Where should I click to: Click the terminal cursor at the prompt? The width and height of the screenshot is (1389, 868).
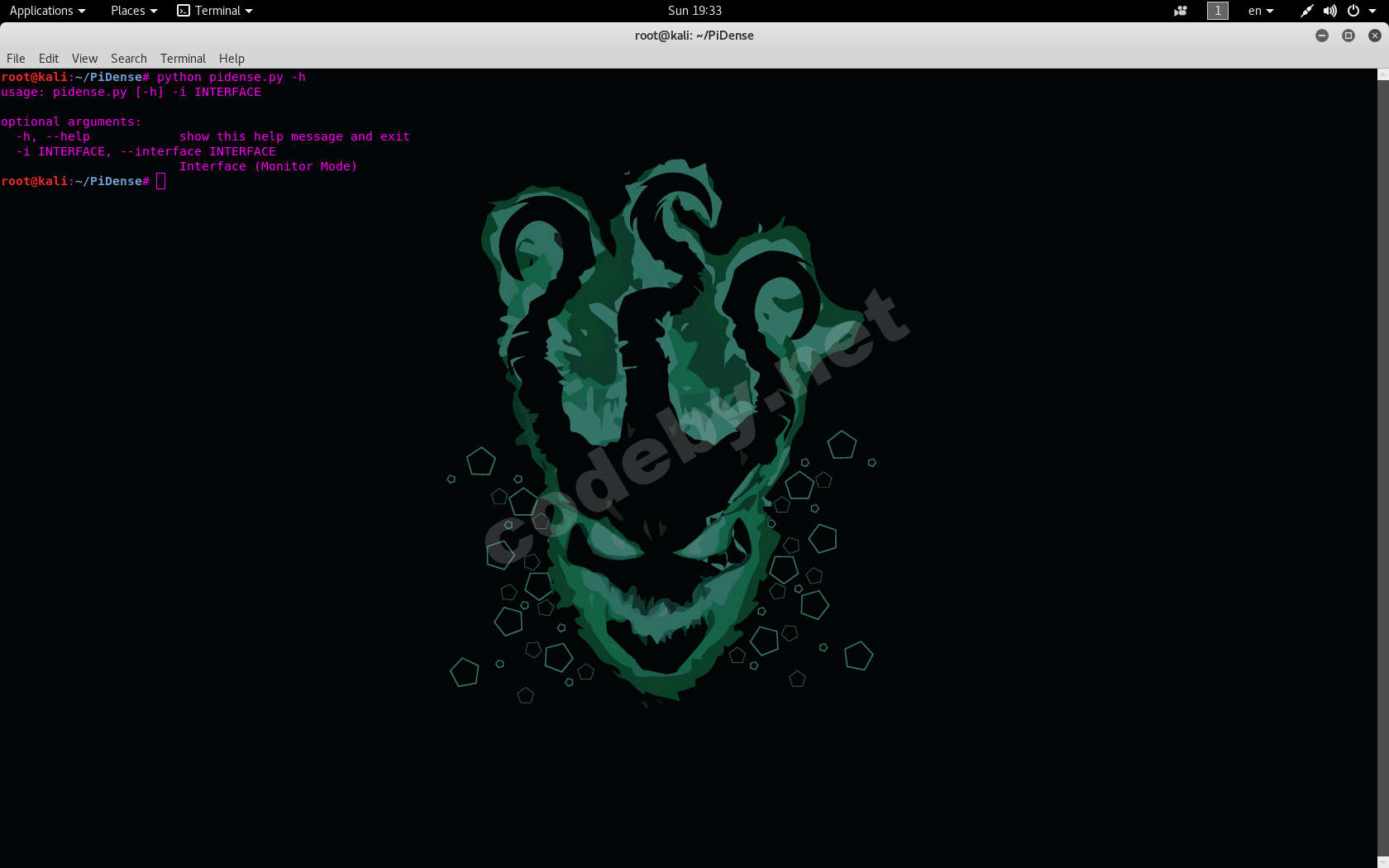pyautogui.click(x=160, y=181)
